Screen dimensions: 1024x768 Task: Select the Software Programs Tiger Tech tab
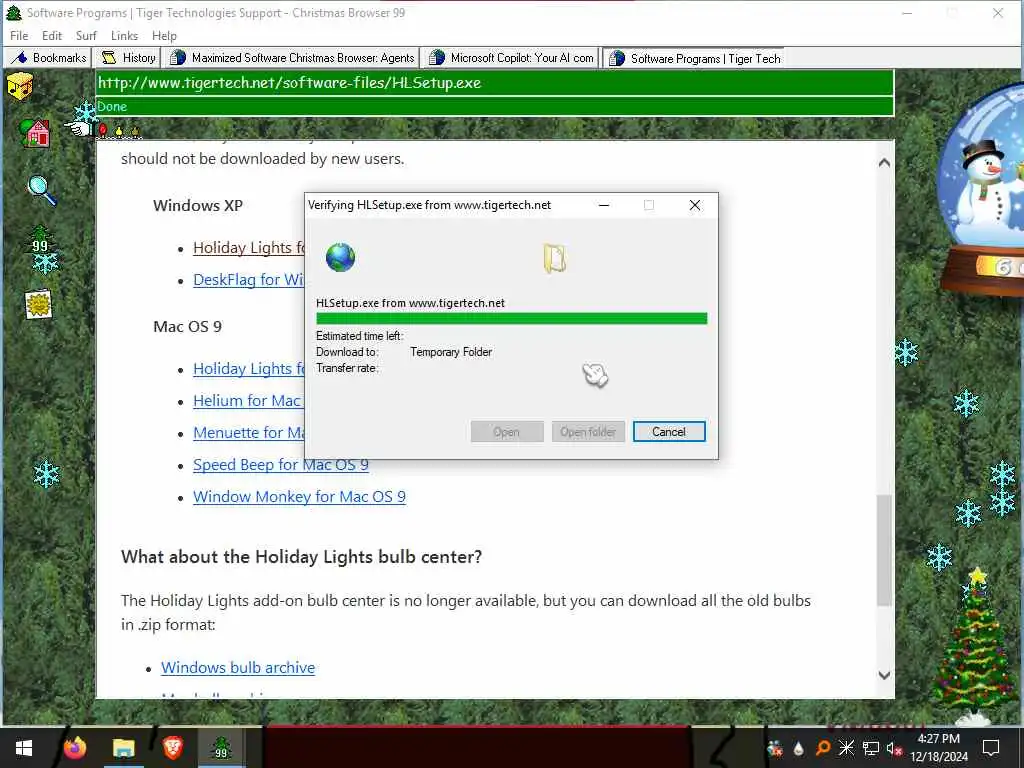694,58
